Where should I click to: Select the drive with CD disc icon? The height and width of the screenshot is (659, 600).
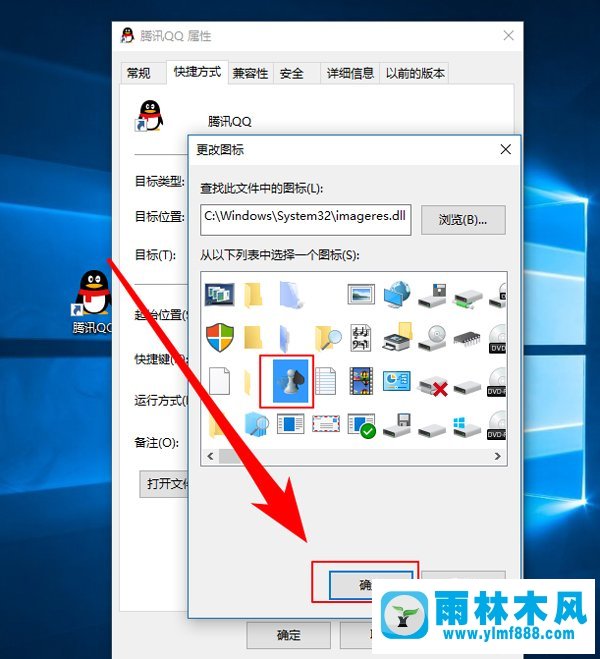(432, 338)
